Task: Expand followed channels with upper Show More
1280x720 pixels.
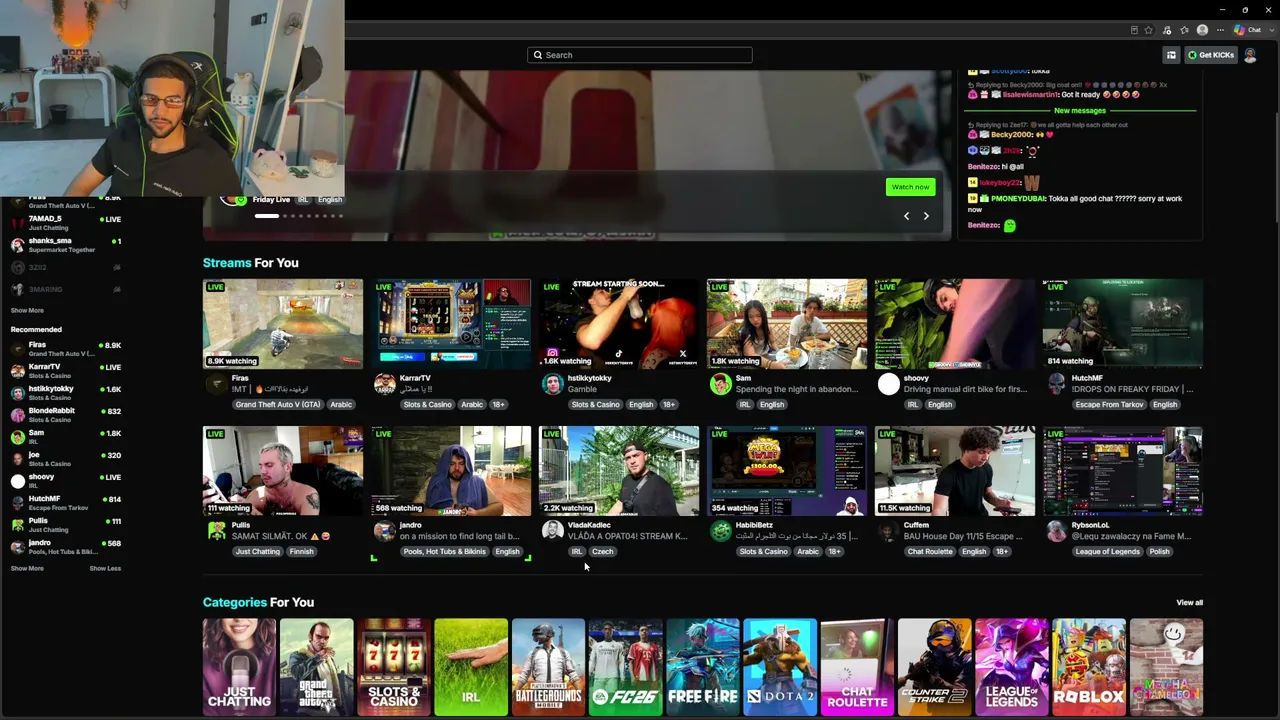Action: coord(27,311)
